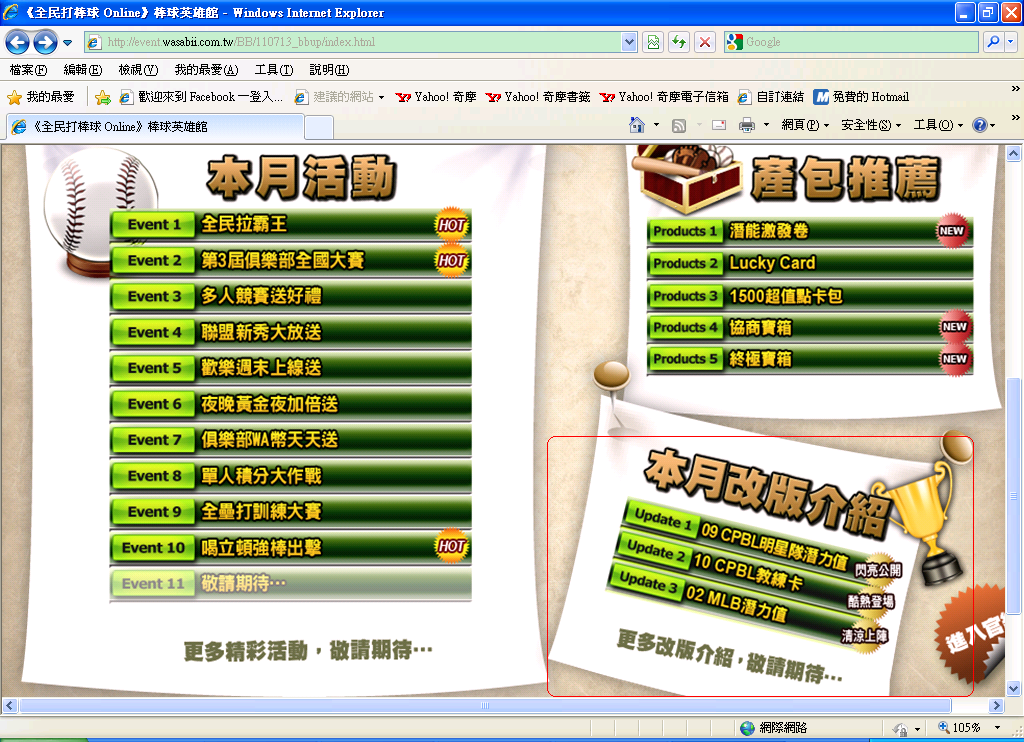Screen dimensions: 1024x742
Task: Open Event 4 聯盟新秀大放送
Action: coord(291,332)
